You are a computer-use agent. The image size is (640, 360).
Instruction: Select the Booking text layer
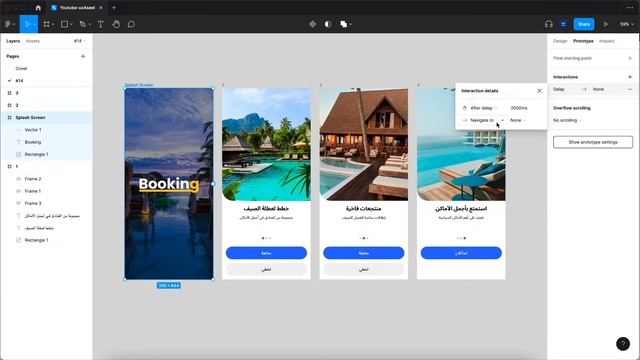pyautogui.click(x=46, y=142)
